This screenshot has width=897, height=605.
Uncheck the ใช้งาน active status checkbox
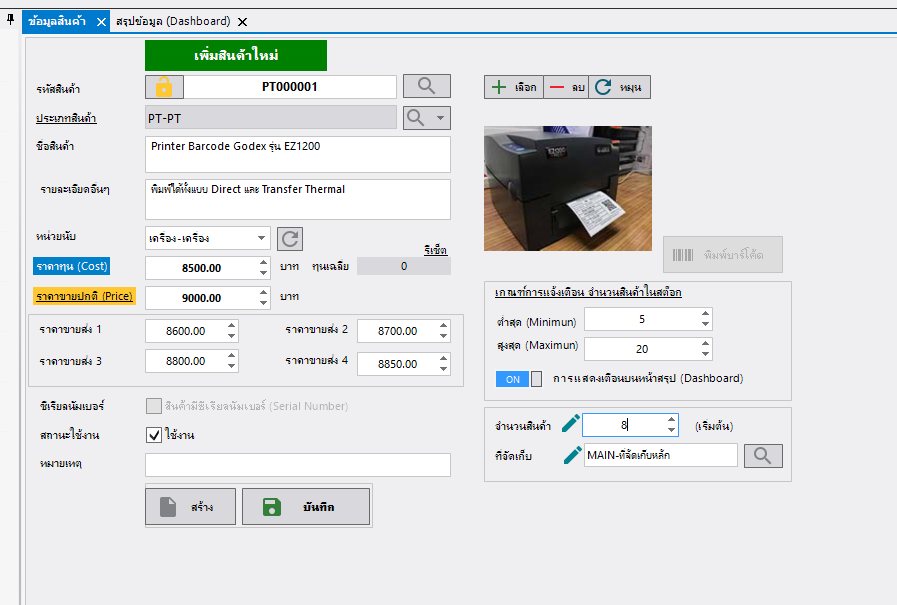click(x=154, y=435)
